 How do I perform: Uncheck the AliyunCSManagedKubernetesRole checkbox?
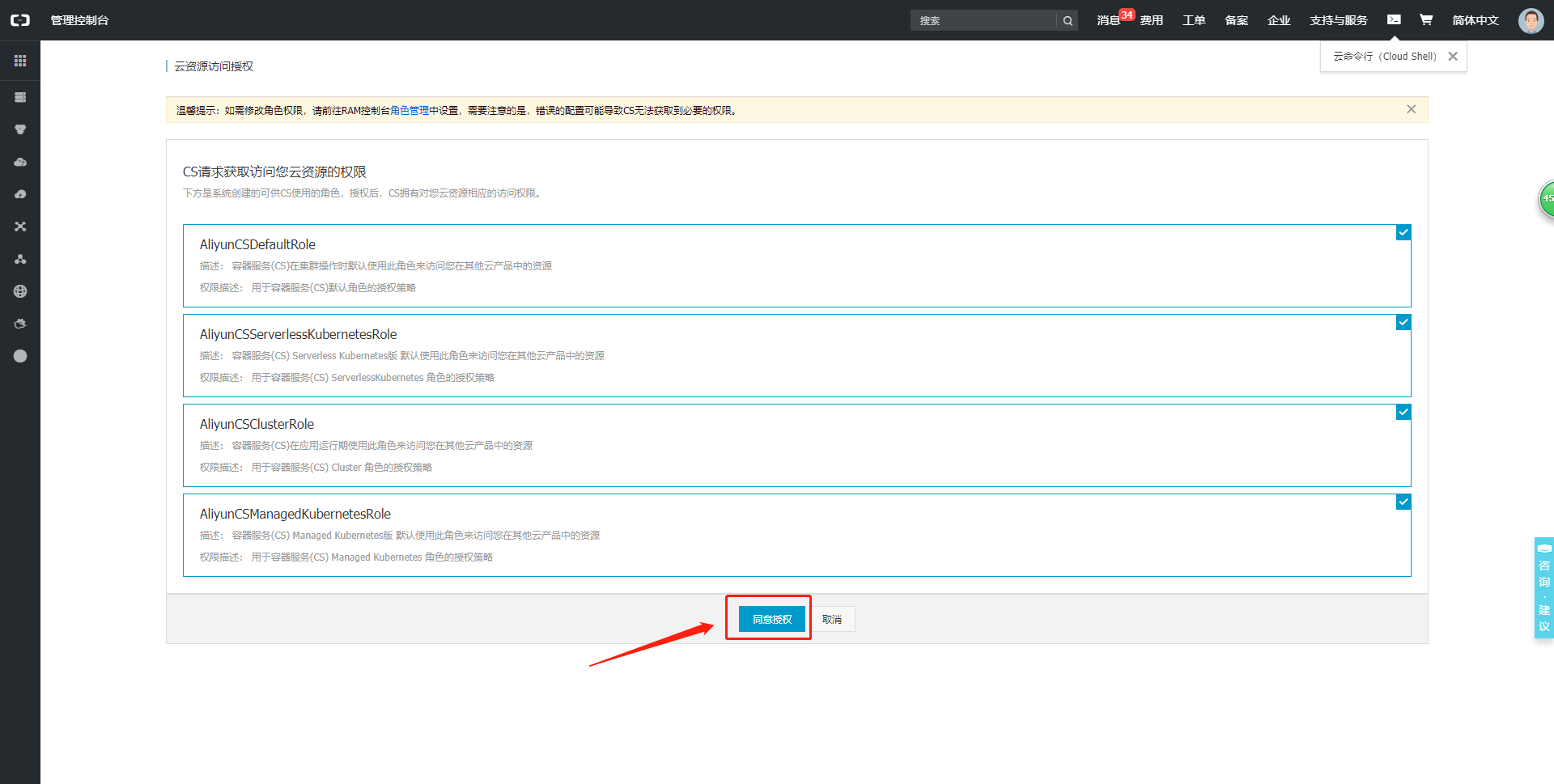click(x=1403, y=502)
